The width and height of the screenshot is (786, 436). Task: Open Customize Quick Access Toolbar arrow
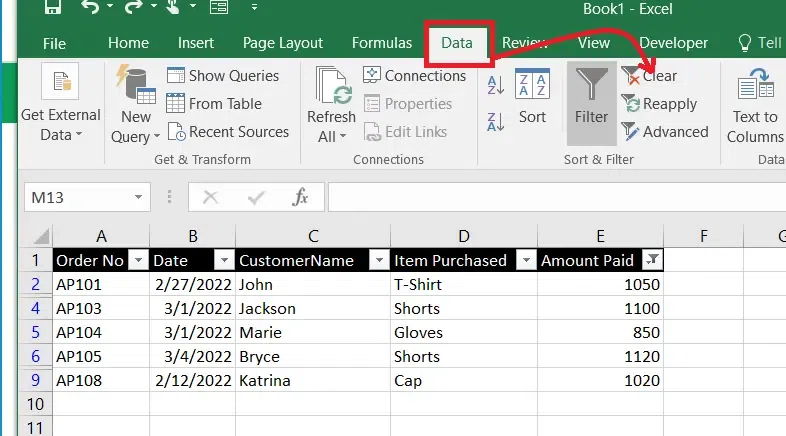tap(254, 7)
